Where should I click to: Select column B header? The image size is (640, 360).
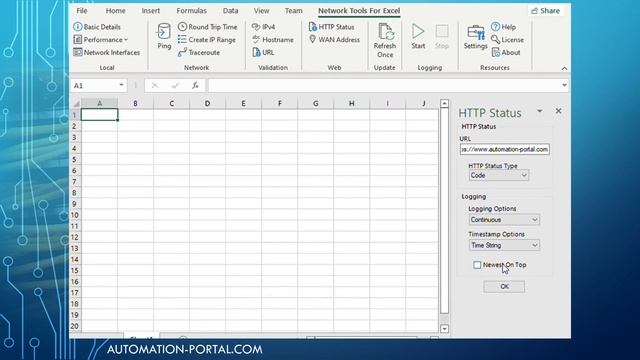point(136,104)
